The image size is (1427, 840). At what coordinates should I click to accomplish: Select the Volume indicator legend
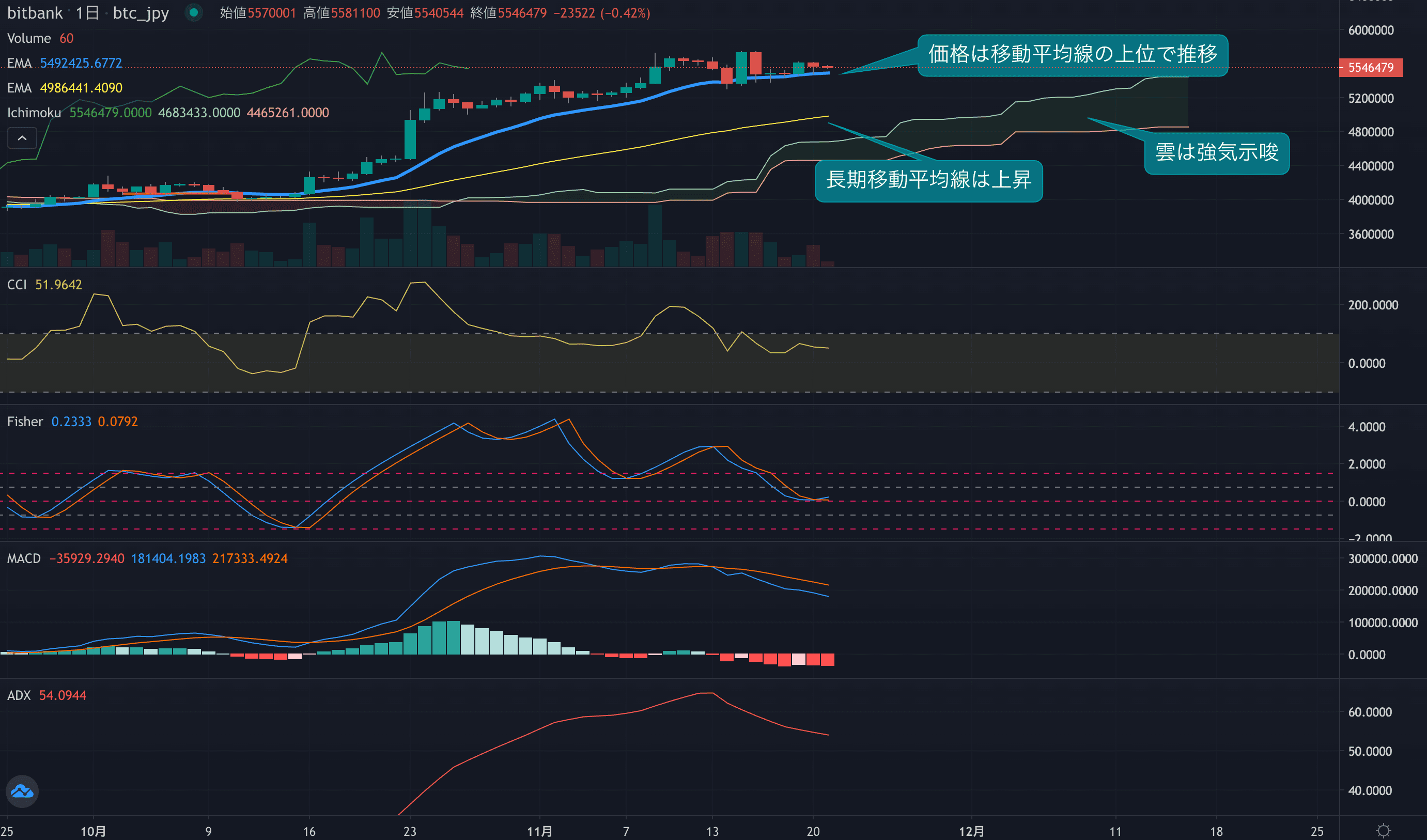pyautogui.click(x=29, y=39)
